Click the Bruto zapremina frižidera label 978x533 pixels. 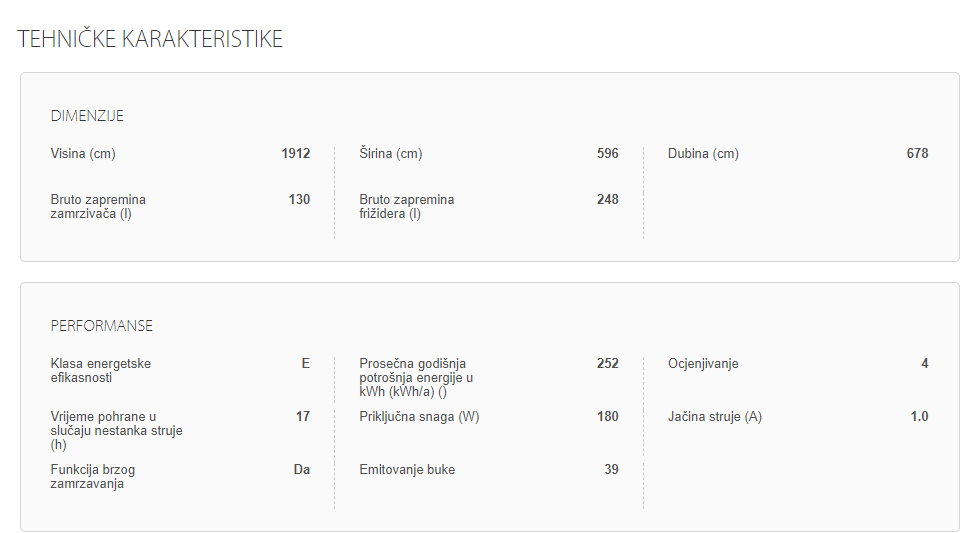(x=407, y=207)
